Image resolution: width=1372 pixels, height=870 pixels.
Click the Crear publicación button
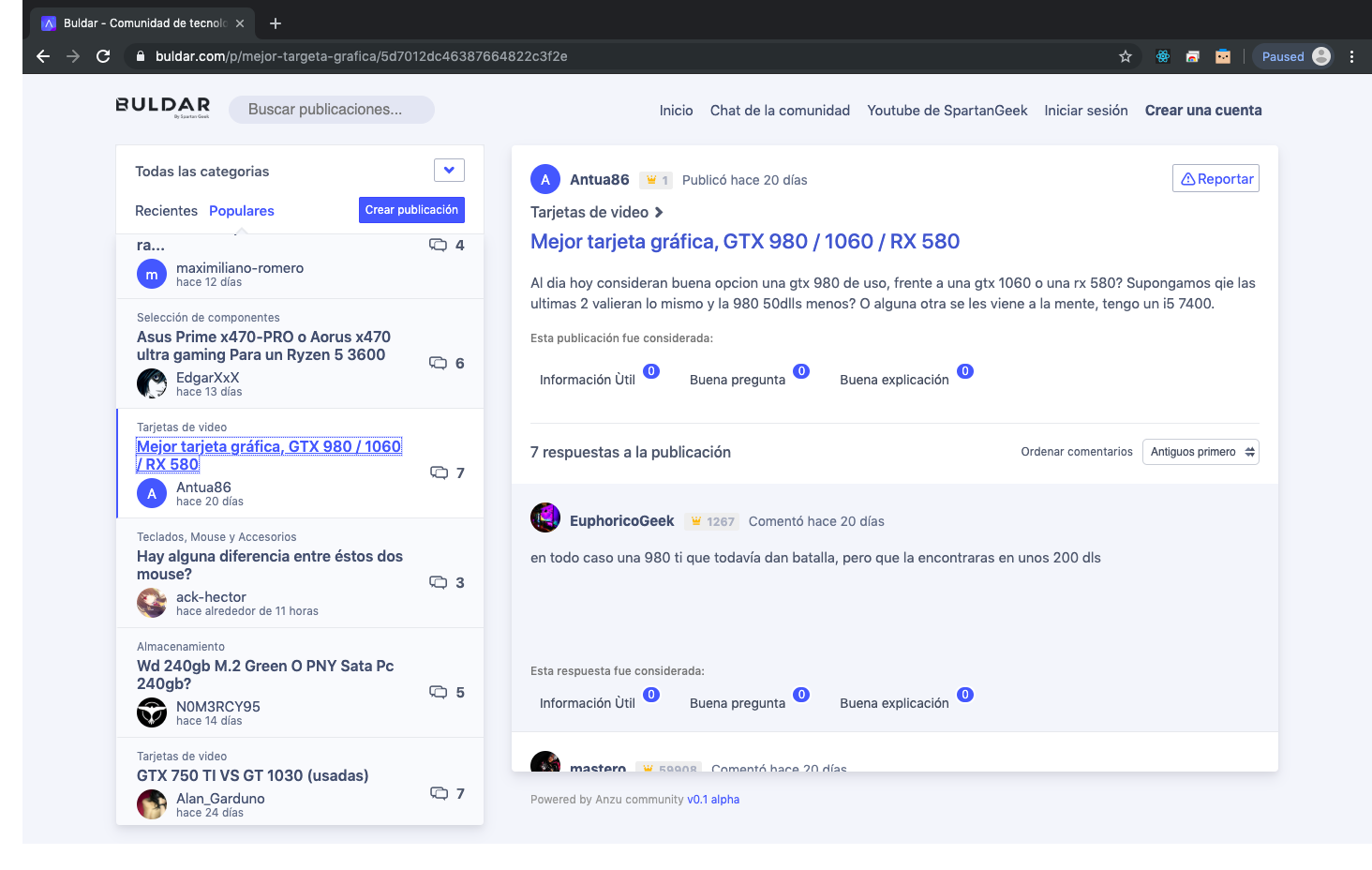[411, 210]
